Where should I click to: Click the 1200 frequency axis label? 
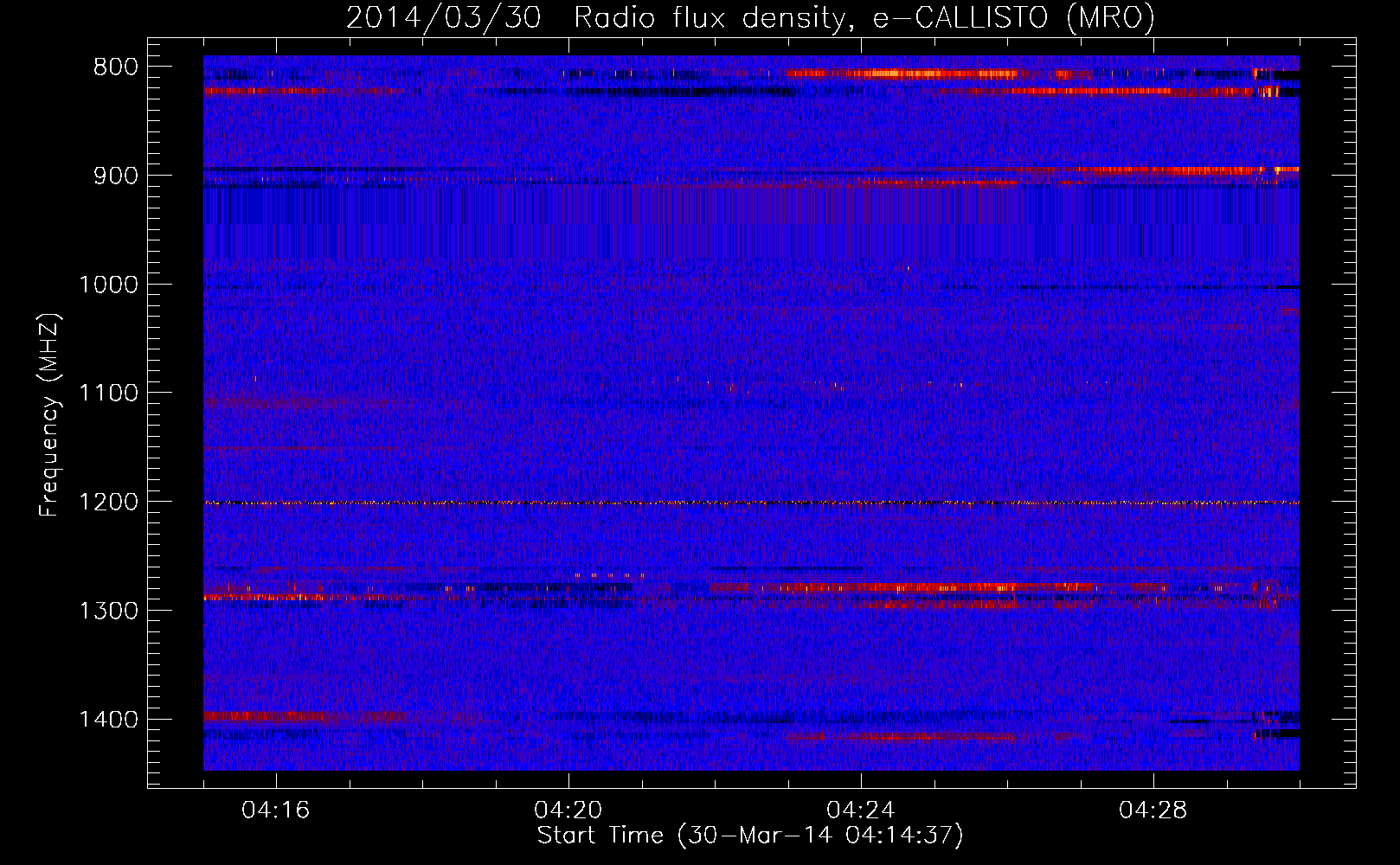click(108, 503)
